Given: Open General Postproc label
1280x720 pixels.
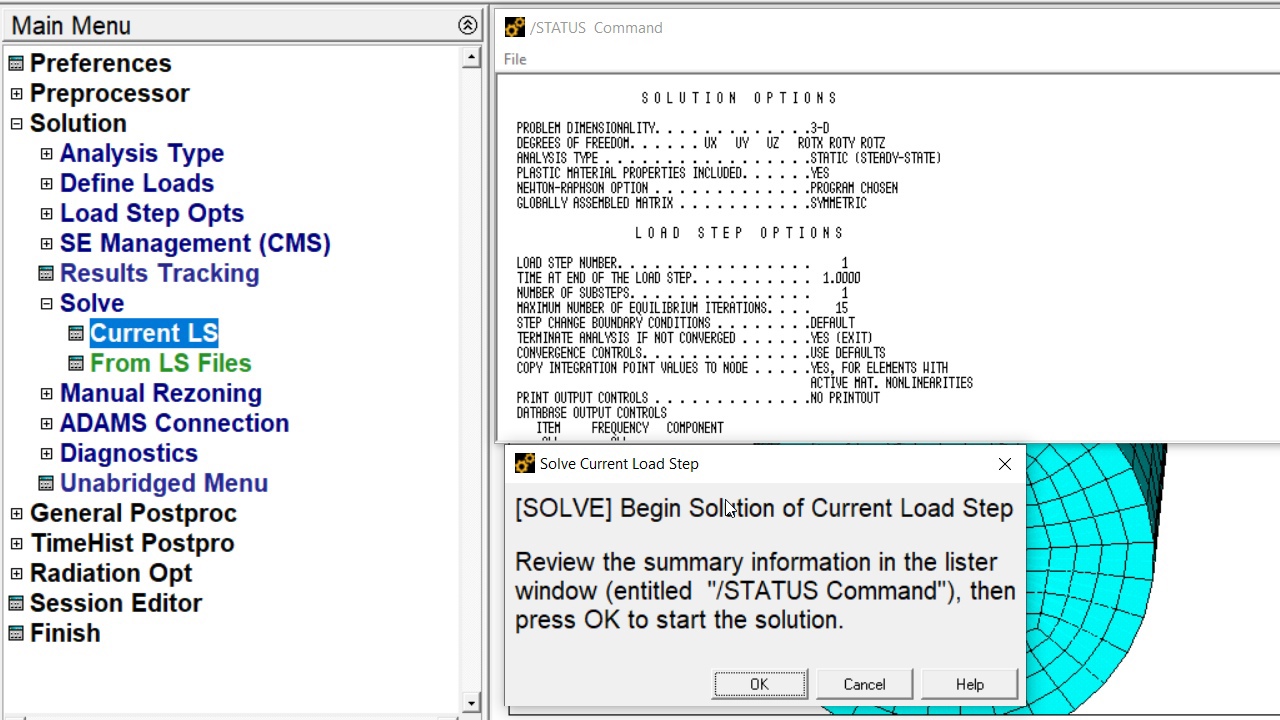Looking at the screenshot, I should (133, 513).
